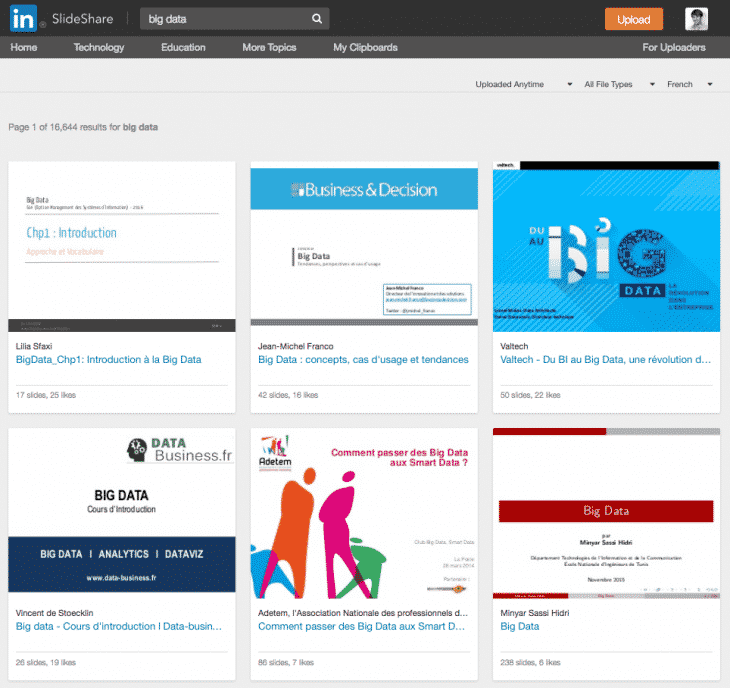
Task: Open My Clipboards
Action: [365, 47]
